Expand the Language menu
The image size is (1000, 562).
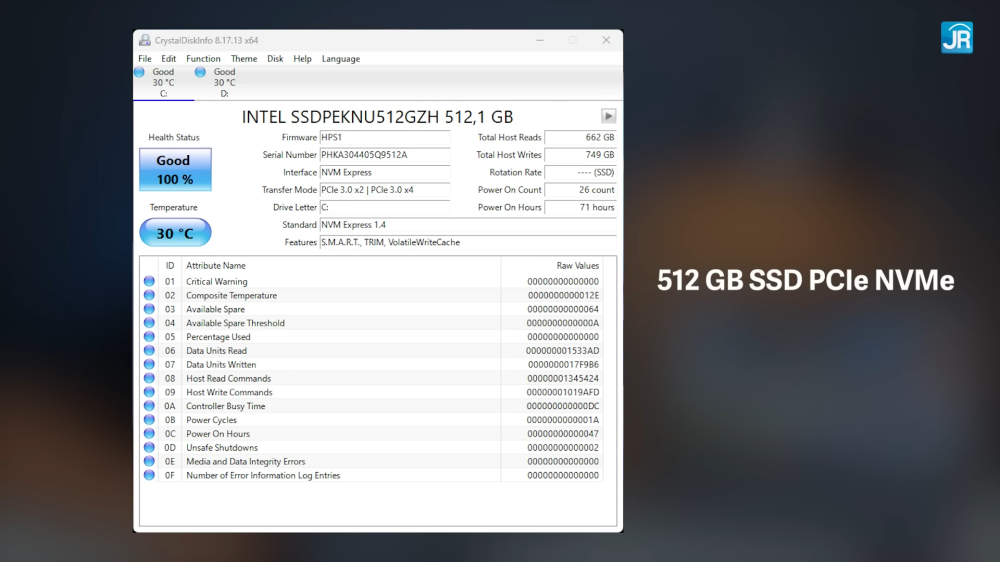click(340, 59)
